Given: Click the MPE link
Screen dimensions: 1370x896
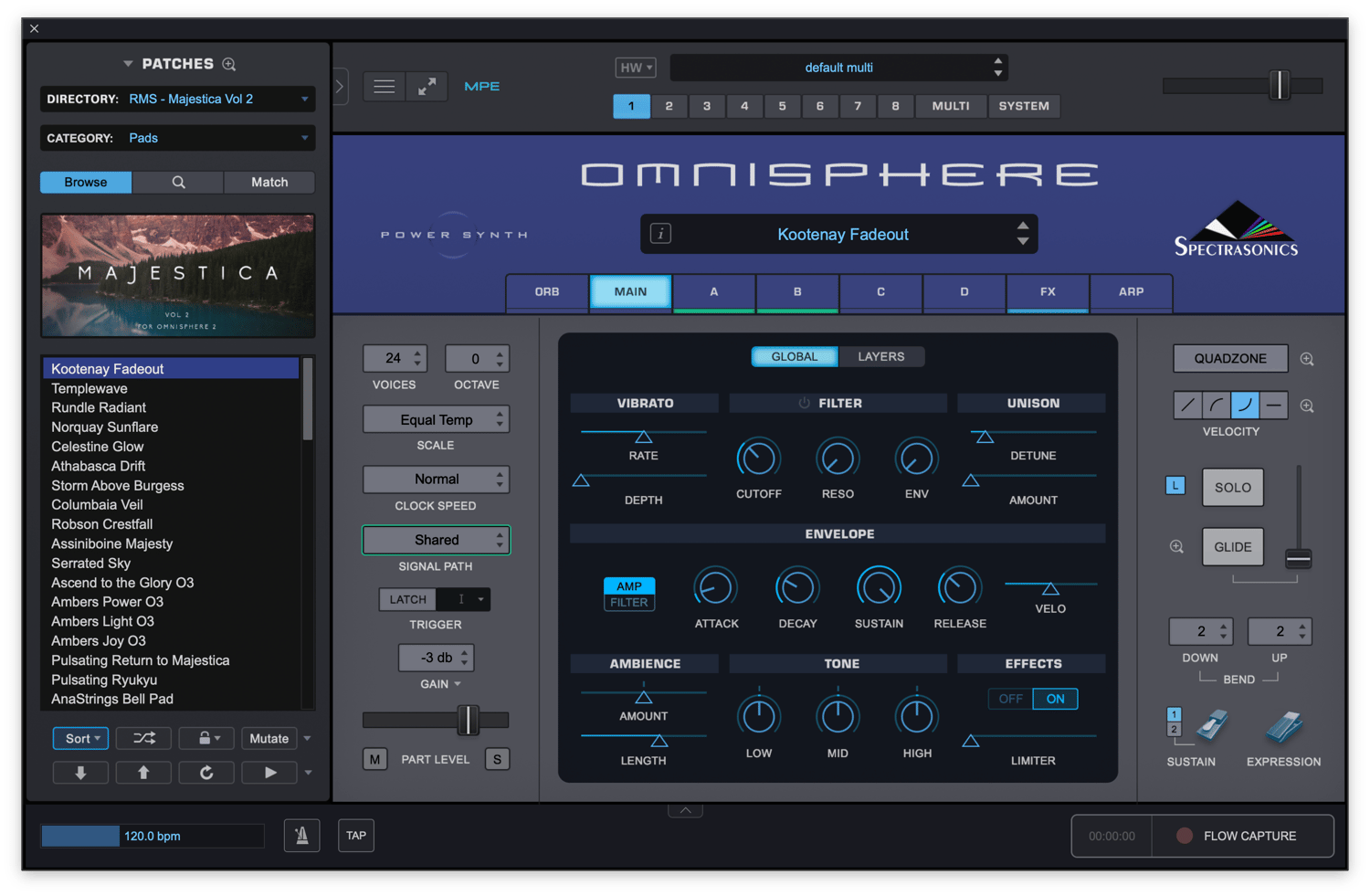Looking at the screenshot, I should 481,87.
